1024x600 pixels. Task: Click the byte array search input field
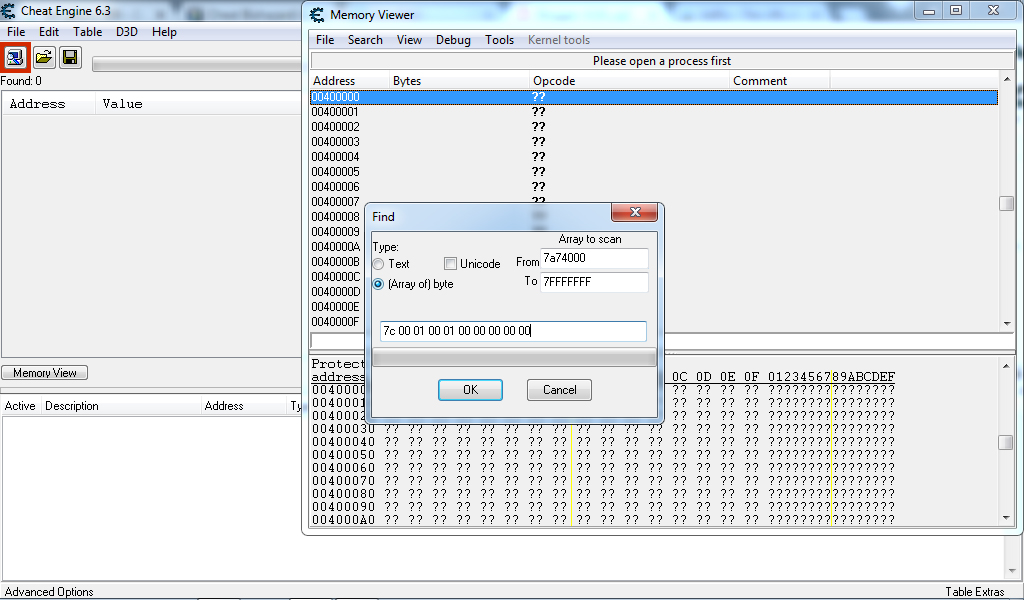[x=513, y=331]
